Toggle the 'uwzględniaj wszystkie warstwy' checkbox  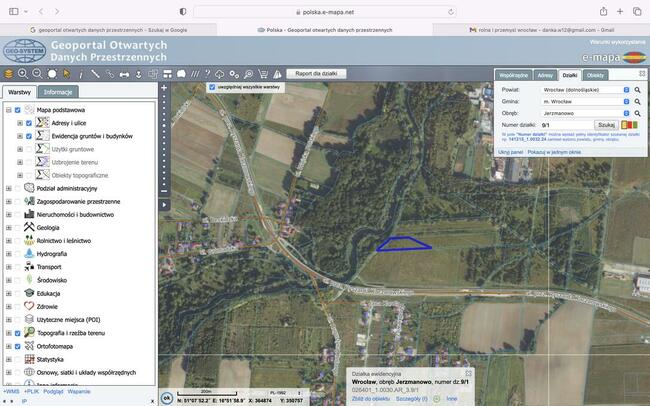coord(212,87)
